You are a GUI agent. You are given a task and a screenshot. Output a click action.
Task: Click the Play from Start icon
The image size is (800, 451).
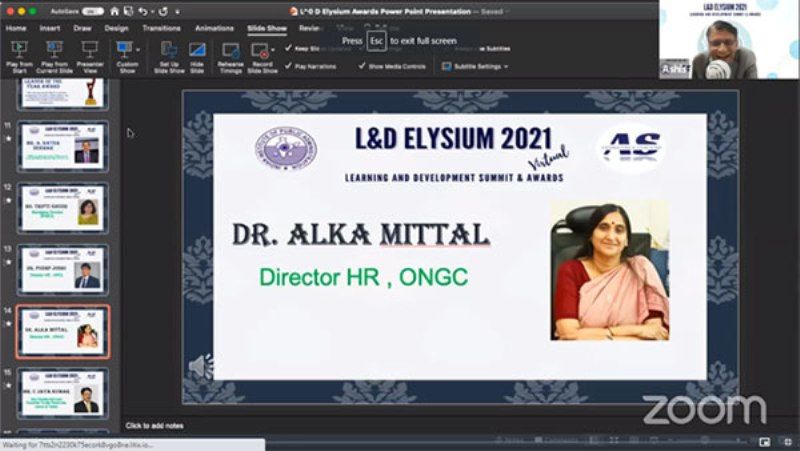pyautogui.click(x=19, y=49)
